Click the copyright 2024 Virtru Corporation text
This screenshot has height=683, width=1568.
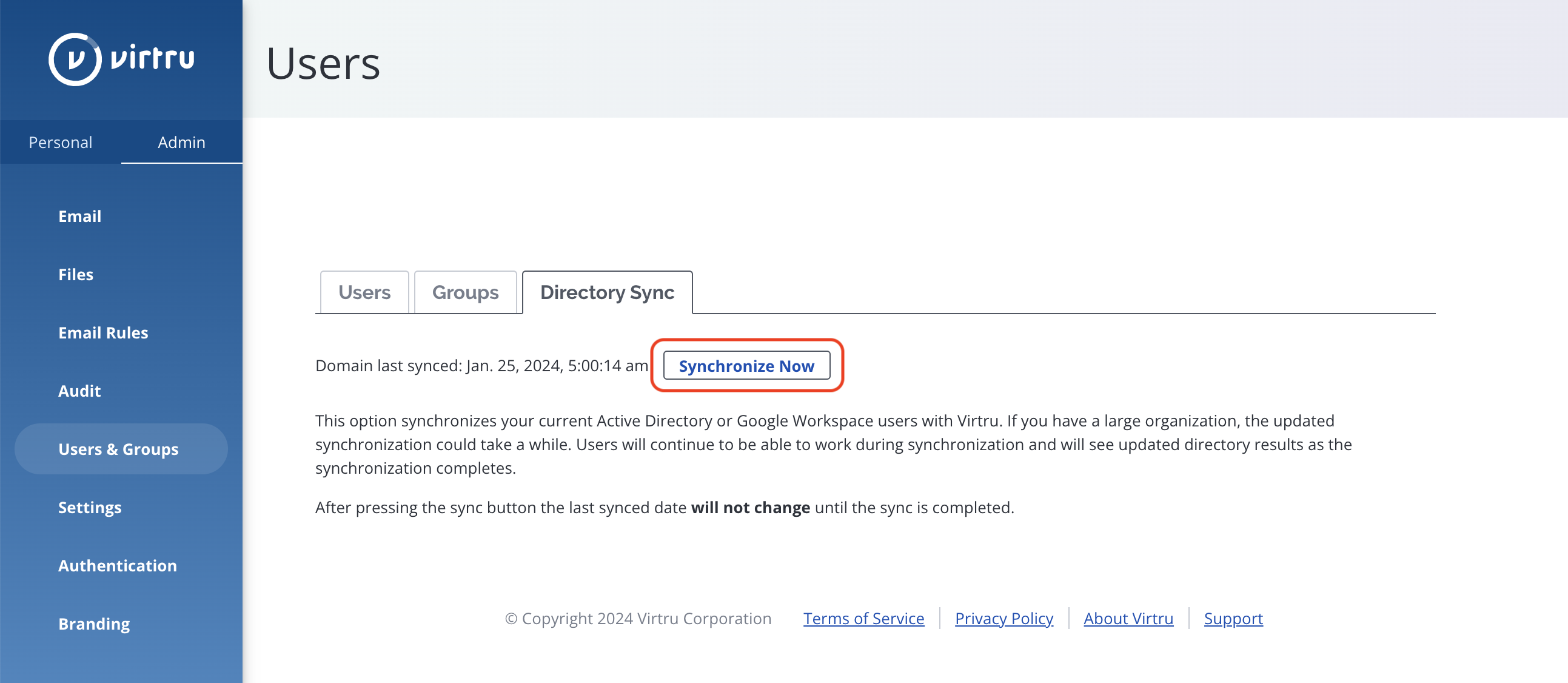[638, 619]
